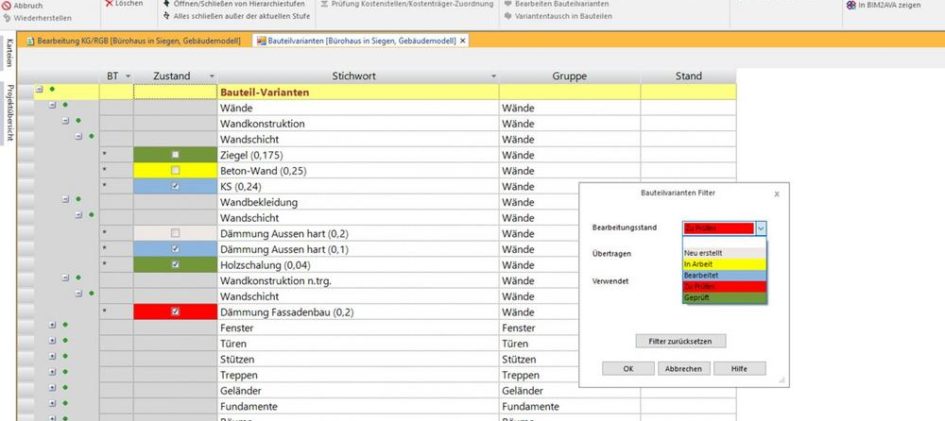The image size is (945, 421).
Task: Open Bearbeiten Bauteilvarianten tool
Action: point(509,4)
